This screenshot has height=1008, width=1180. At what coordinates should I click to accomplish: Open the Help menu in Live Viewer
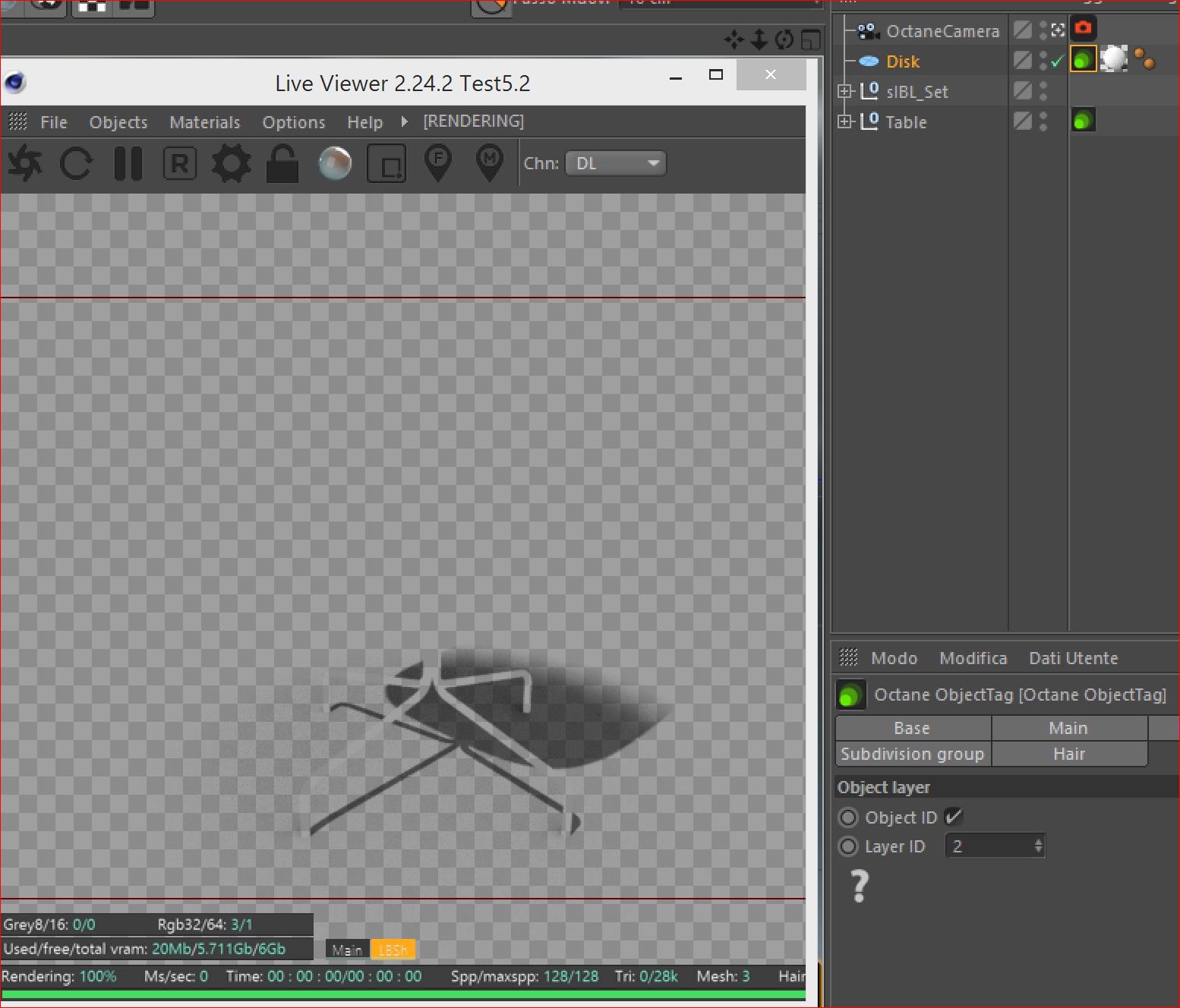(x=365, y=122)
